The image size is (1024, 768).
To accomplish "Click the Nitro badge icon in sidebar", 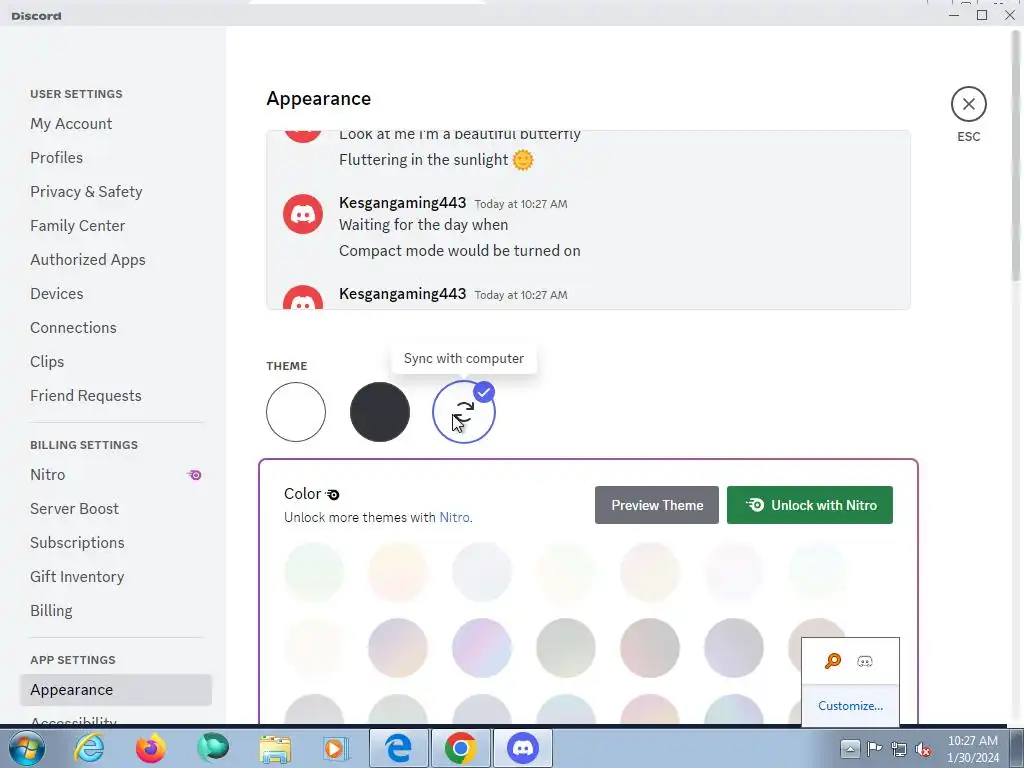I will [x=194, y=475].
